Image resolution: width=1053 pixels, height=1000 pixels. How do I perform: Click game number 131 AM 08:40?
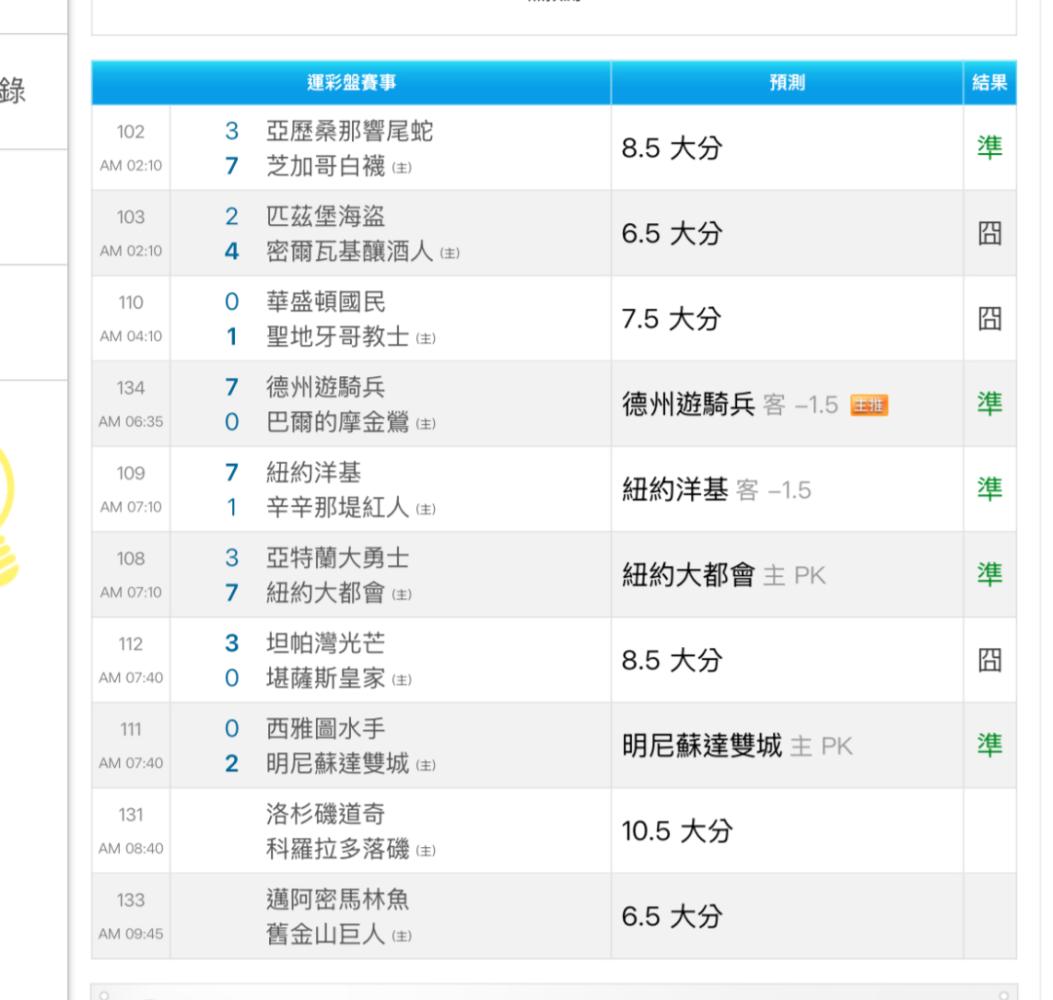[x=131, y=830]
